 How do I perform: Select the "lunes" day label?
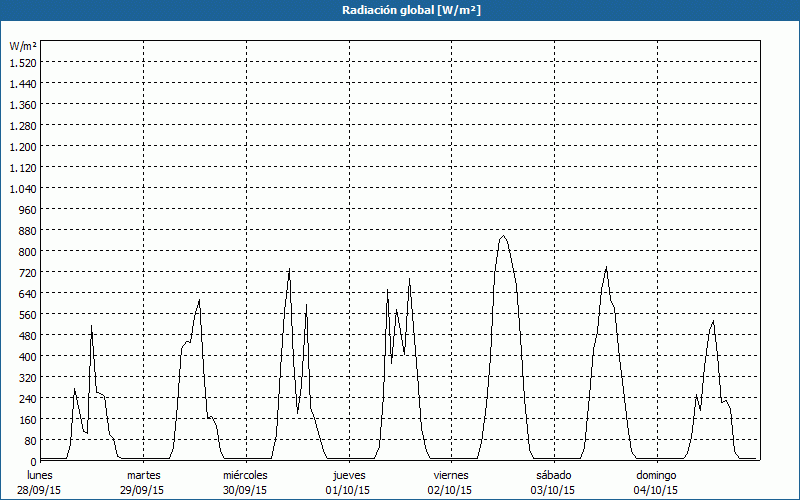pos(40,475)
